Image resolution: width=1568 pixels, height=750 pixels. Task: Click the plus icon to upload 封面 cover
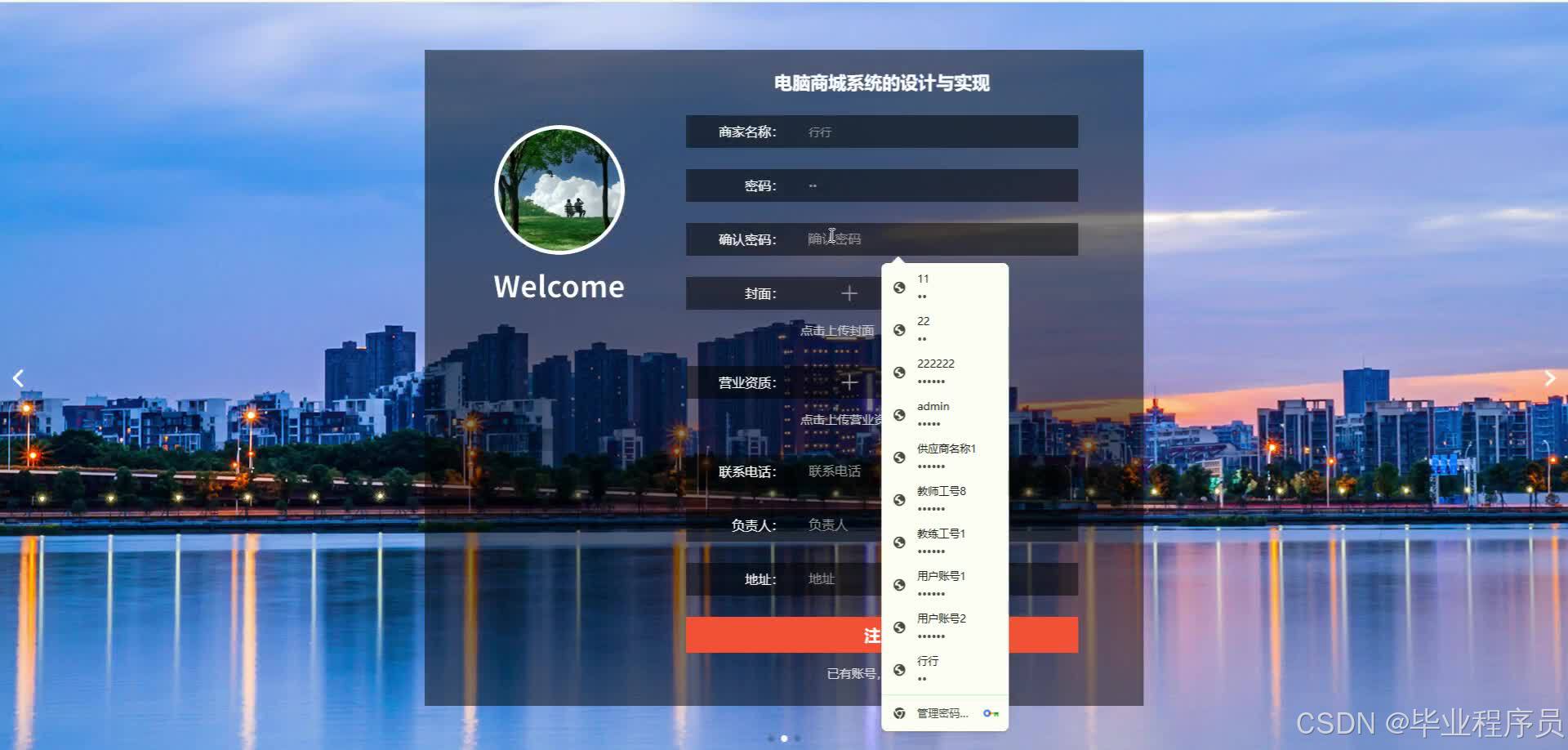(x=849, y=293)
